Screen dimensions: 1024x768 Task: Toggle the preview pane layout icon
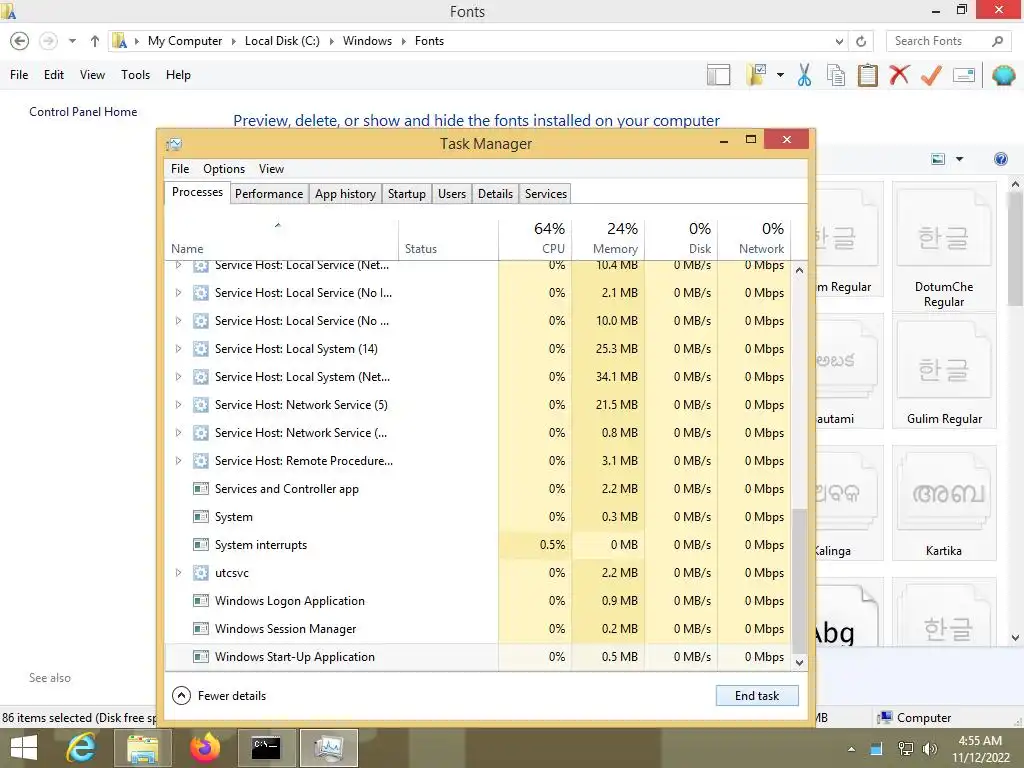pyautogui.click(x=718, y=75)
